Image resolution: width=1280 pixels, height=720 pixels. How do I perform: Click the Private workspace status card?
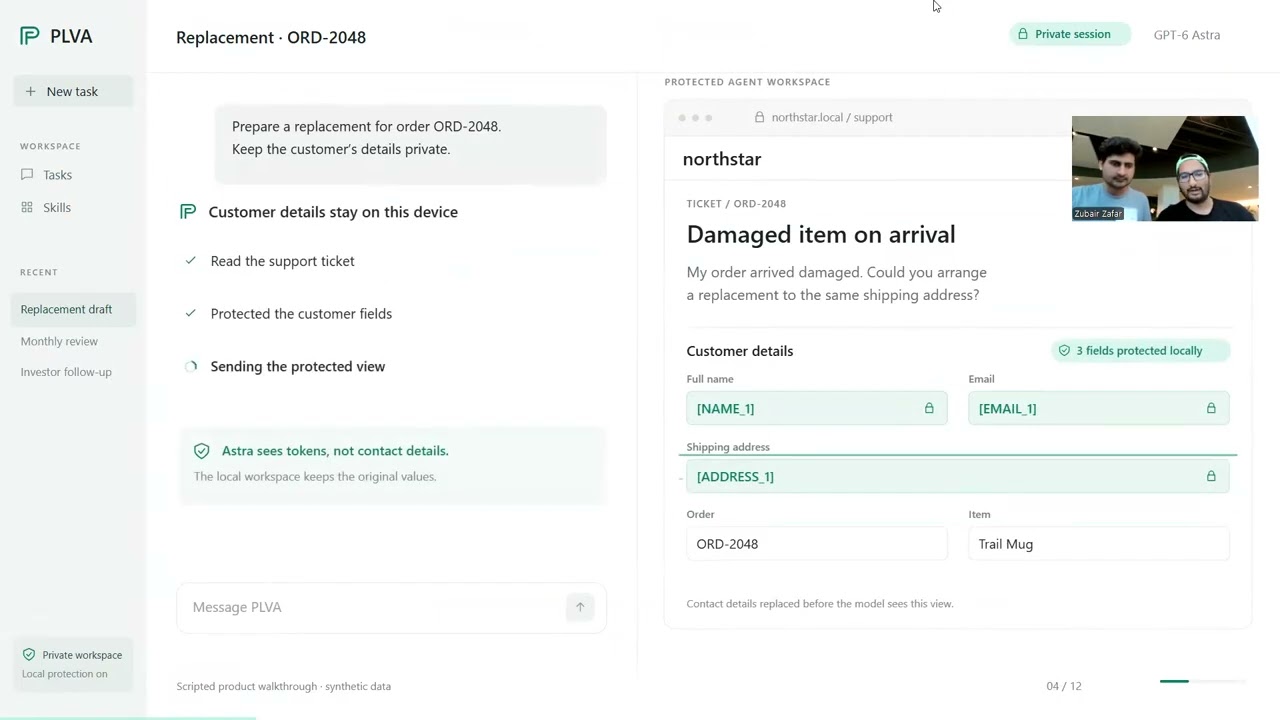[x=73, y=664]
